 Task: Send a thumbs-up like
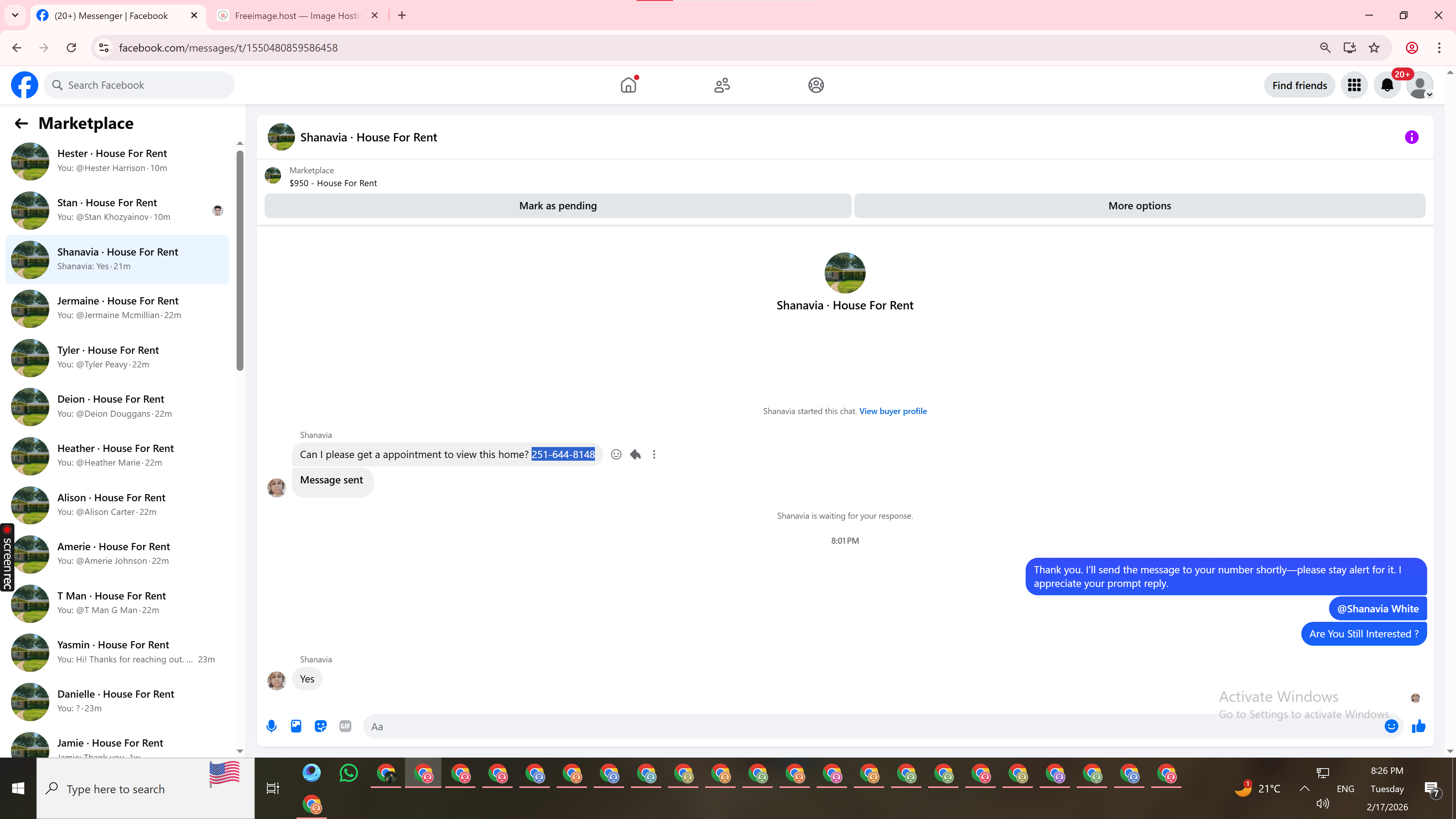pyautogui.click(x=1419, y=726)
